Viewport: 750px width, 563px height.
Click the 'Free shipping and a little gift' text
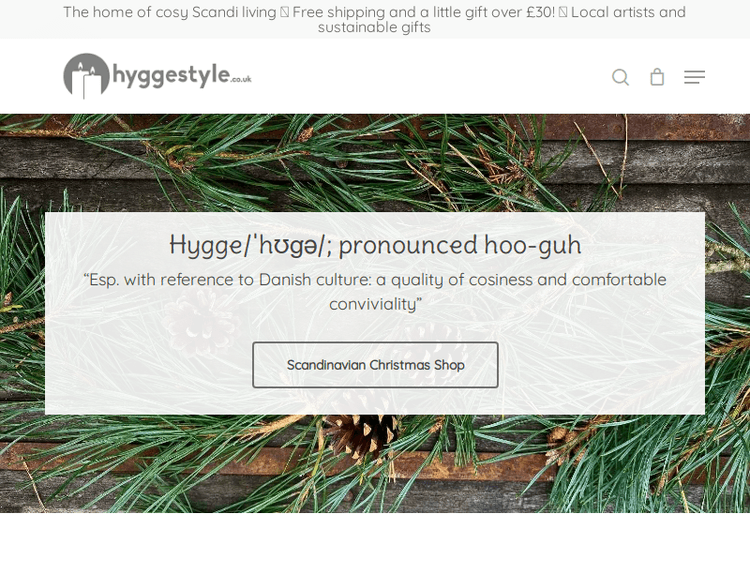coord(423,12)
